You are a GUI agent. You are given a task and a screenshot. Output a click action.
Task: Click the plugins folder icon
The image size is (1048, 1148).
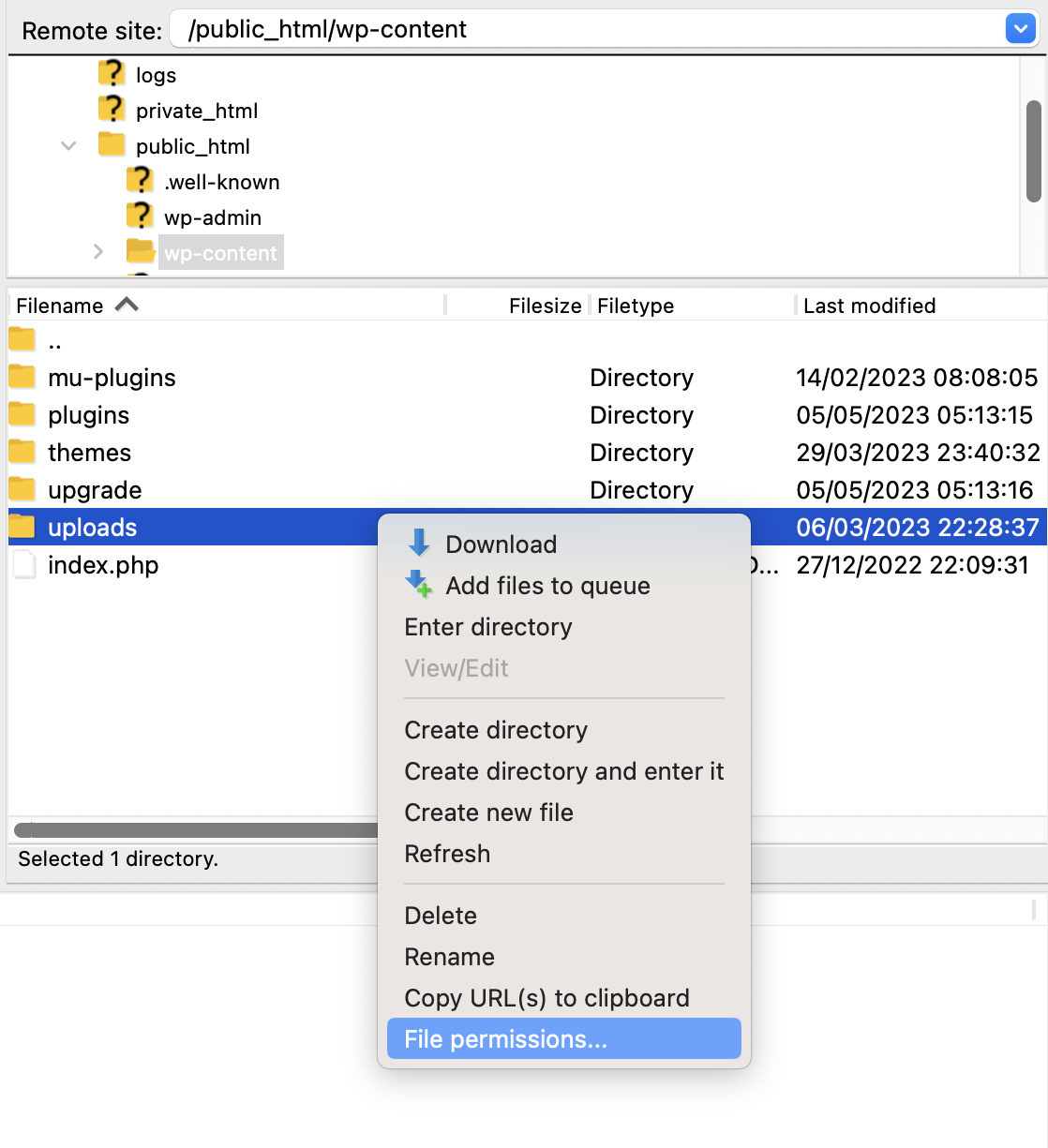click(x=21, y=414)
